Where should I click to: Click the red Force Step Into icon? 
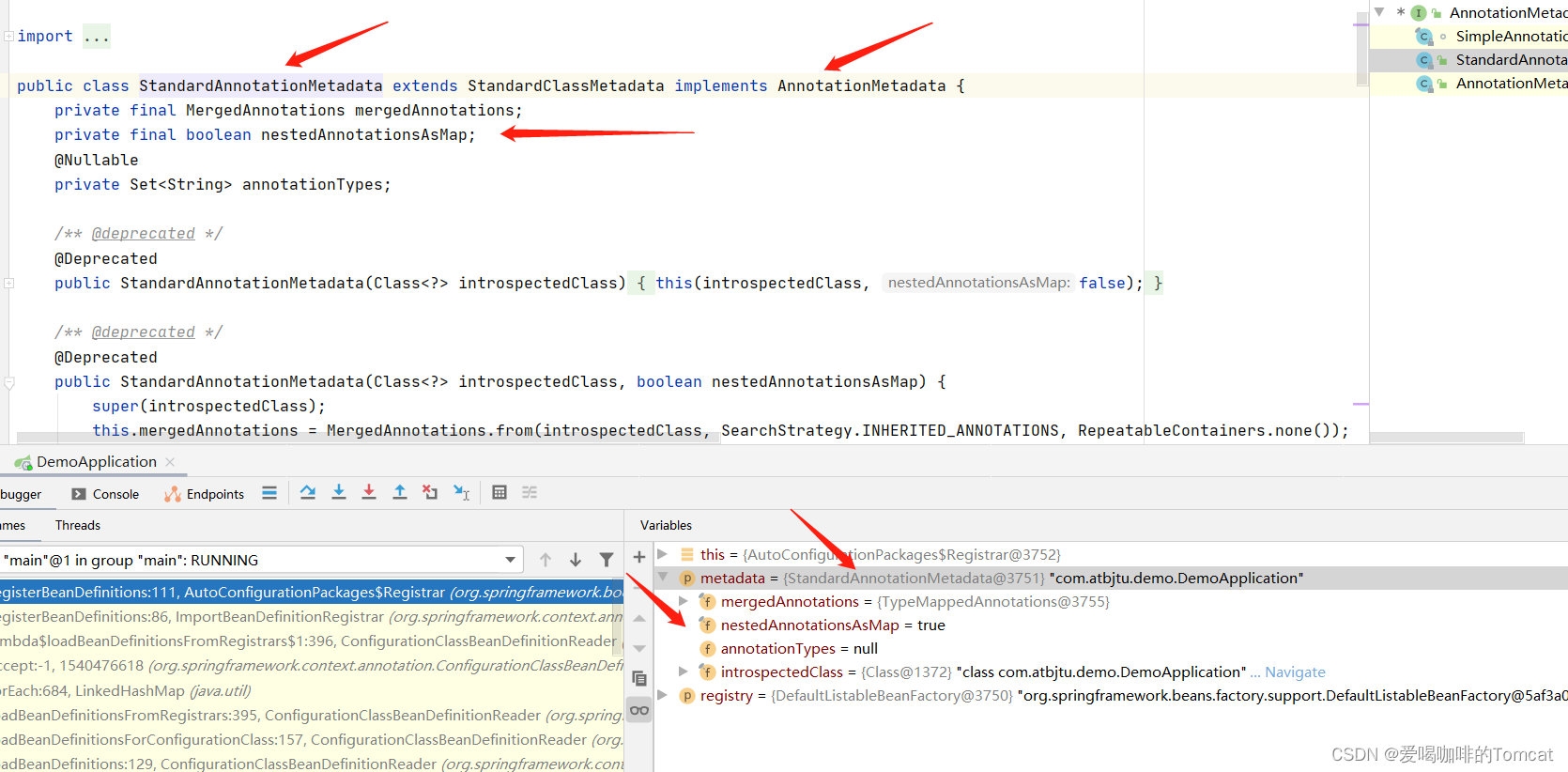point(369,493)
